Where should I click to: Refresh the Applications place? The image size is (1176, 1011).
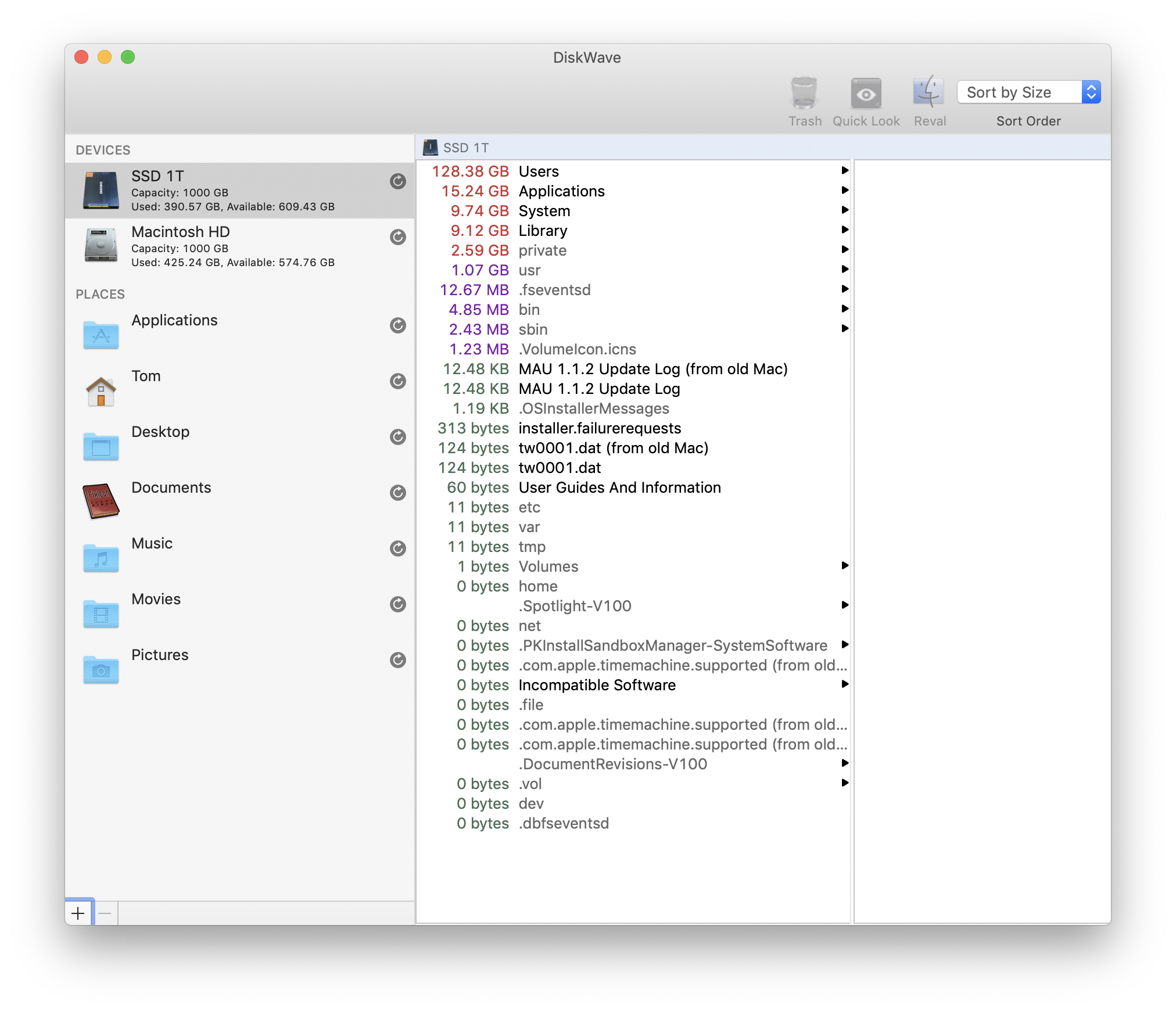pos(398,325)
